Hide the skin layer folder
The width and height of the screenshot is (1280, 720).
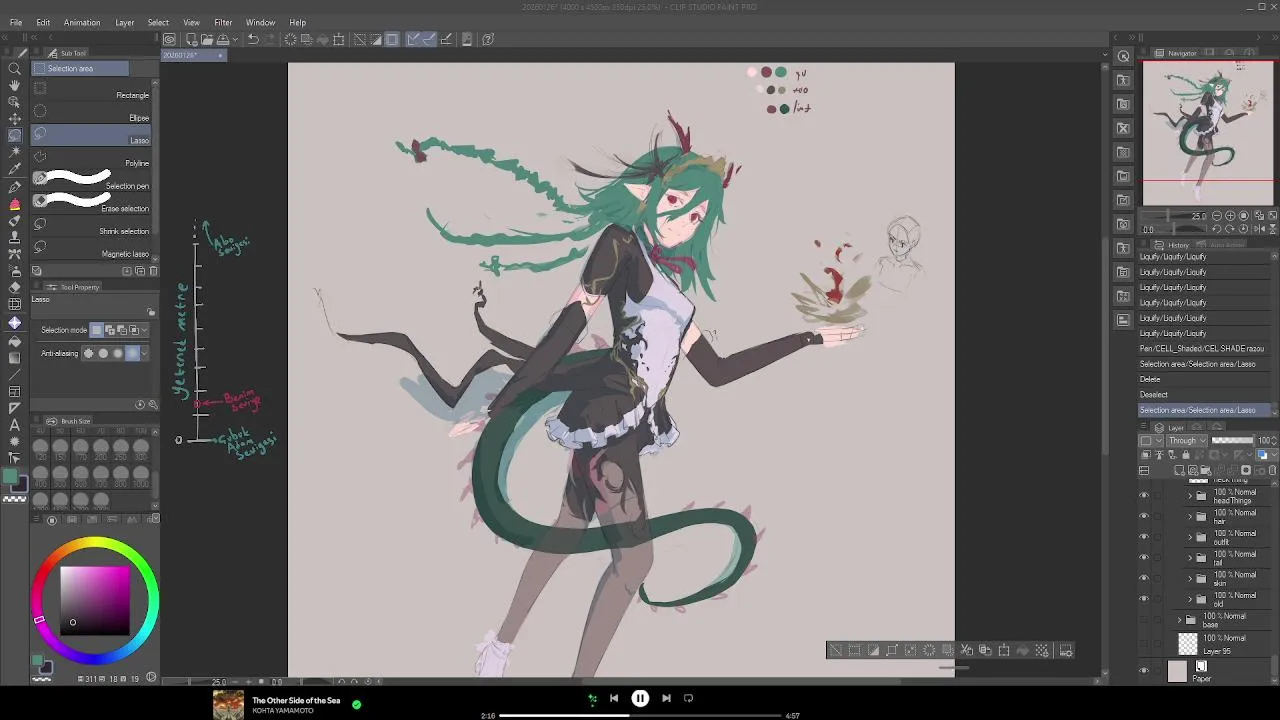pyautogui.click(x=1144, y=578)
